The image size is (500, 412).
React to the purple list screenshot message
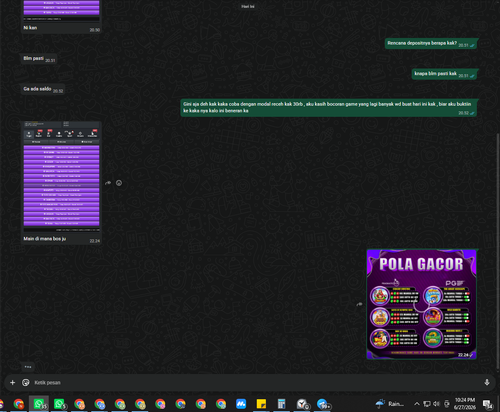pos(119,183)
